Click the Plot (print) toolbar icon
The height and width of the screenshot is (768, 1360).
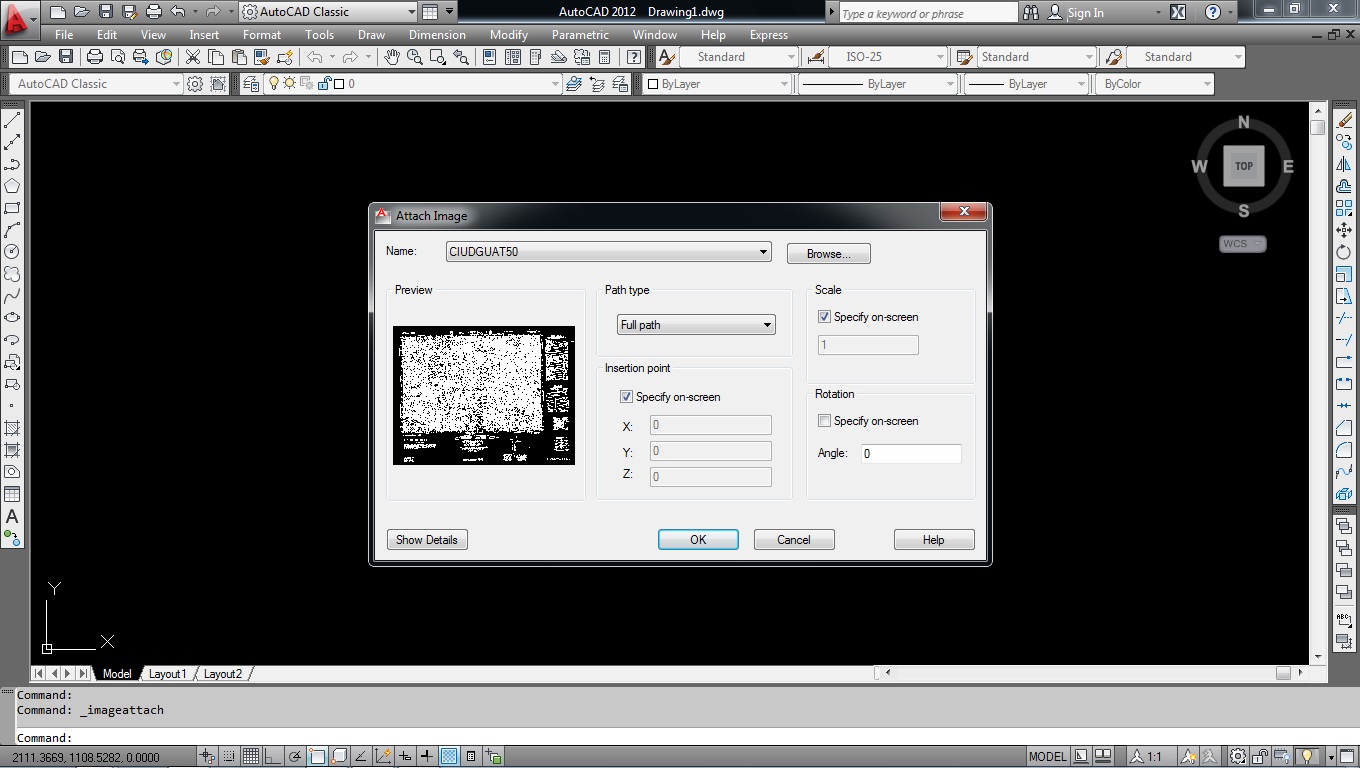click(95, 57)
